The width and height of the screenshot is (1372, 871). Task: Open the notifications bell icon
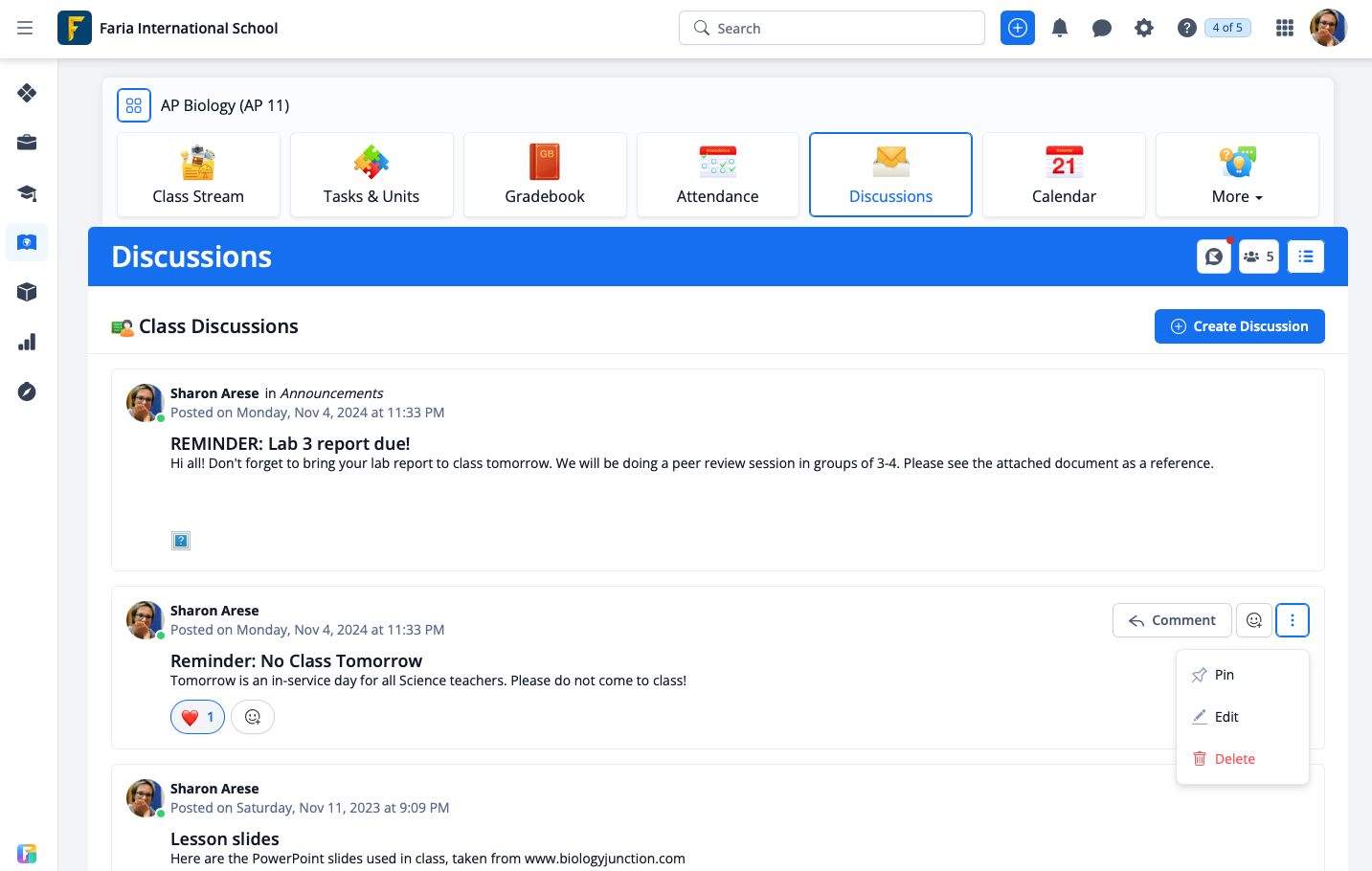tap(1060, 29)
